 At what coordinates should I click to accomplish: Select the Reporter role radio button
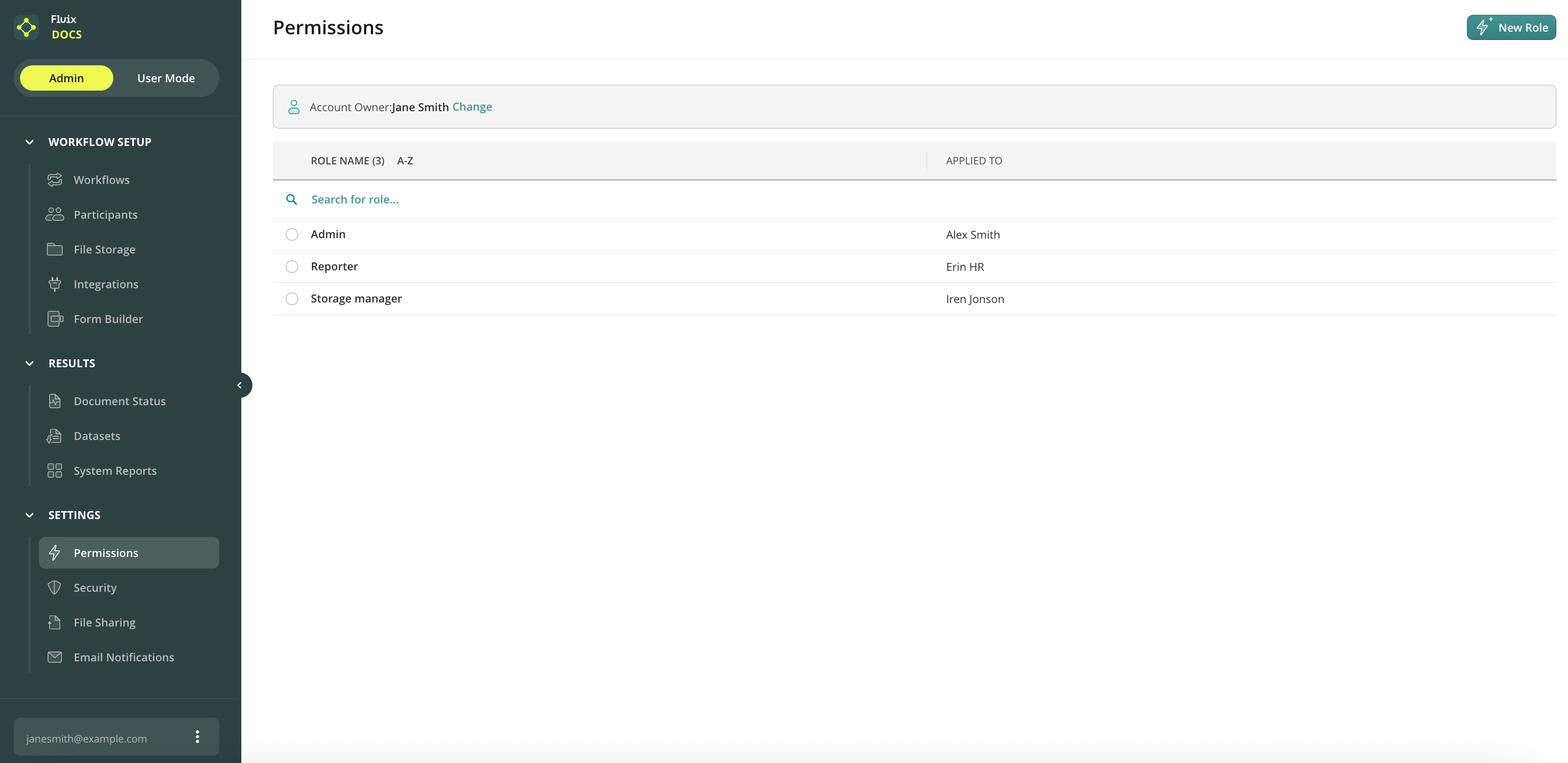pyautogui.click(x=292, y=267)
